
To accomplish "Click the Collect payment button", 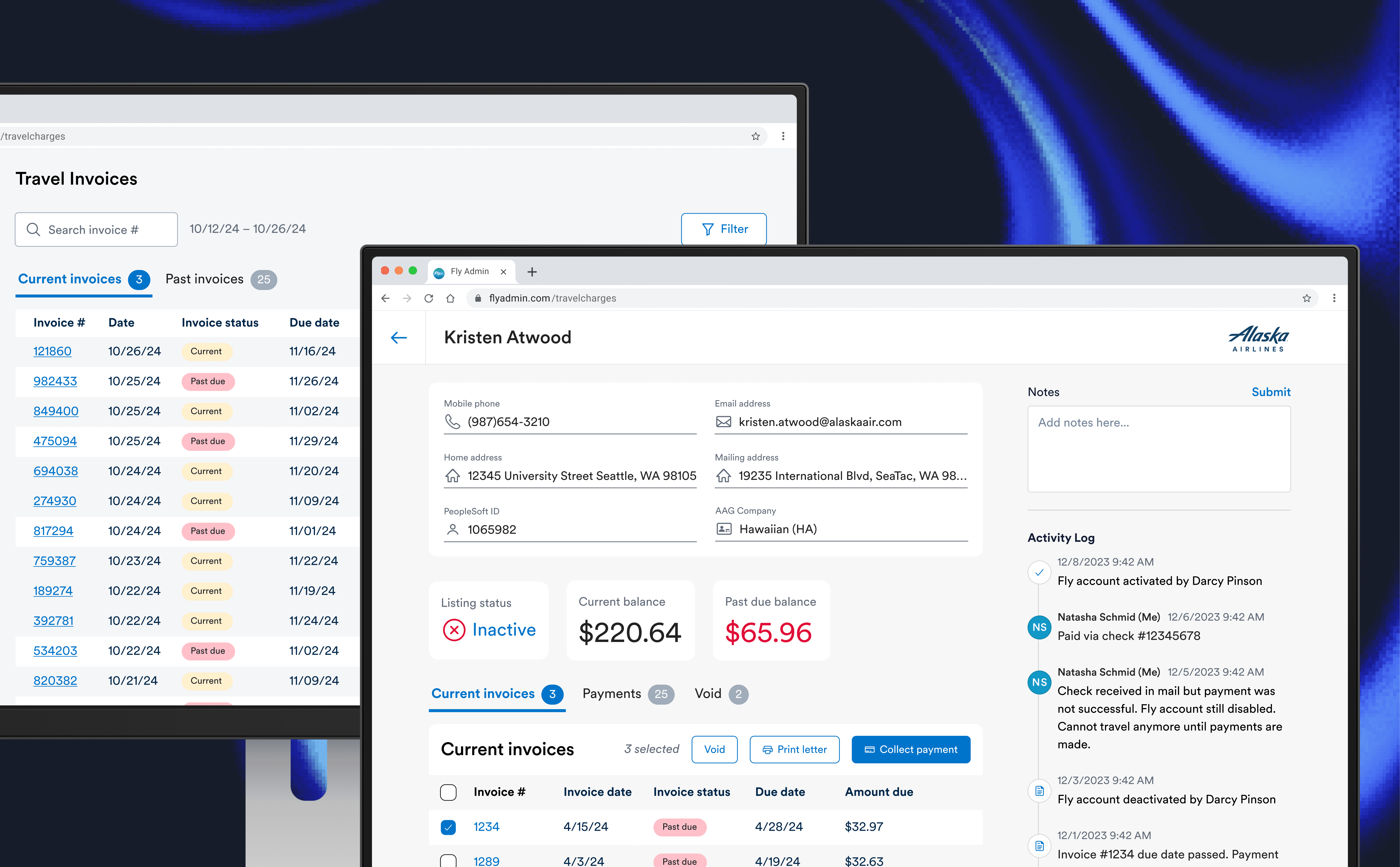I will pyautogui.click(x=911, y=750).
